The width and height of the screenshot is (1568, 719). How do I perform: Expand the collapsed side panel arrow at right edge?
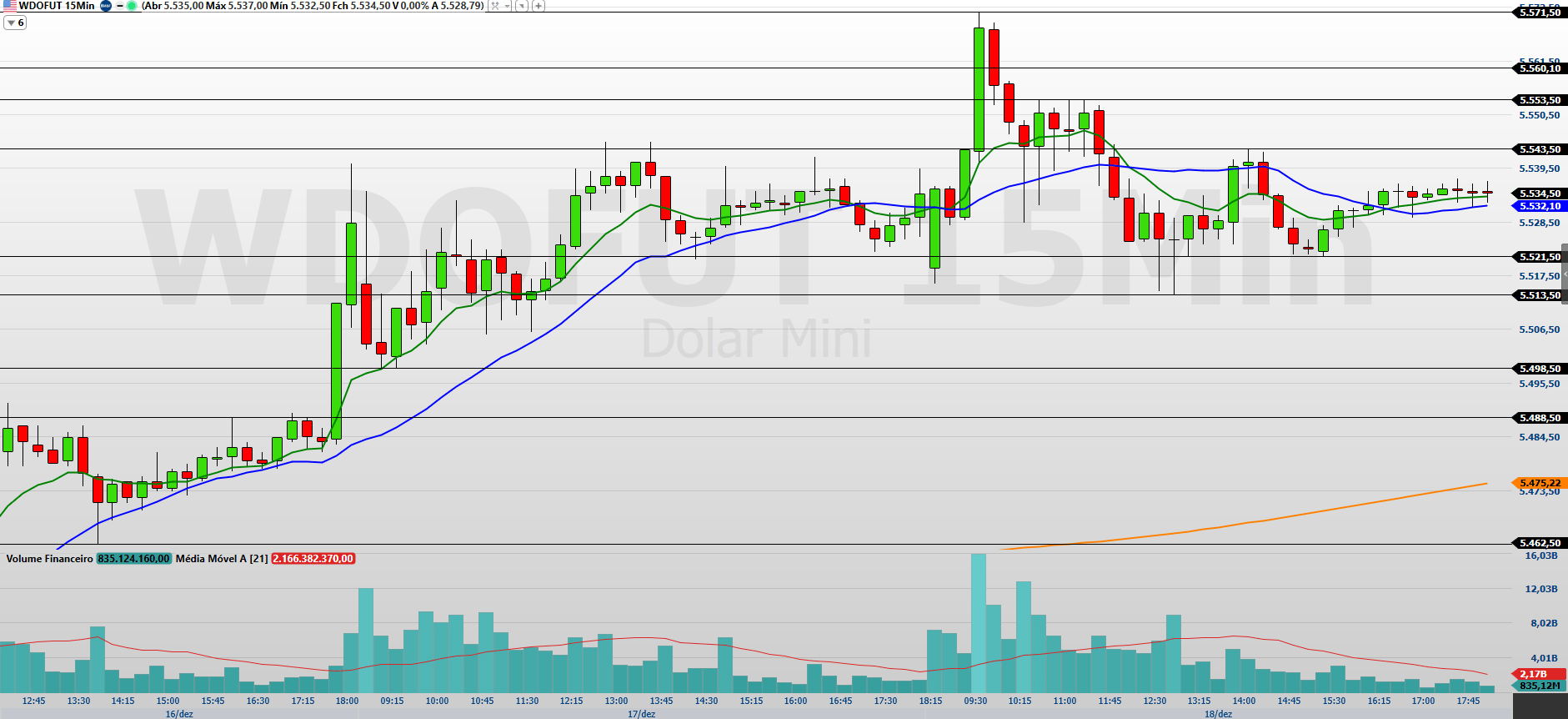(1565, 274)
